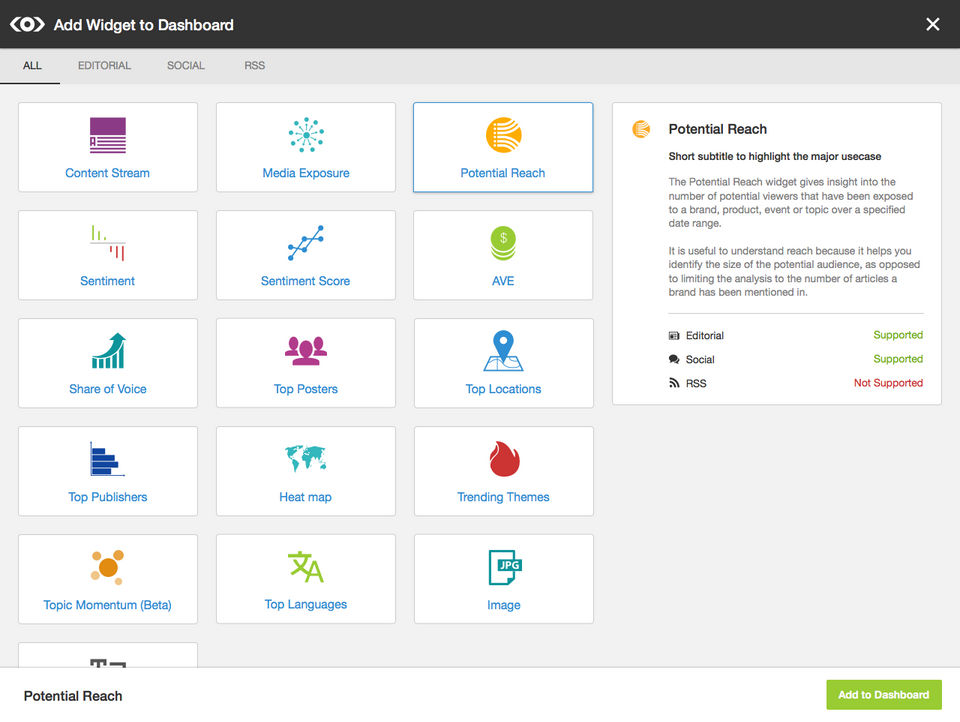Image resolution: width=960 pixels, height=722 pixels.
Task: Click the Social speech bubble icon
Action: pyautogui.click(x=674, y=359)
